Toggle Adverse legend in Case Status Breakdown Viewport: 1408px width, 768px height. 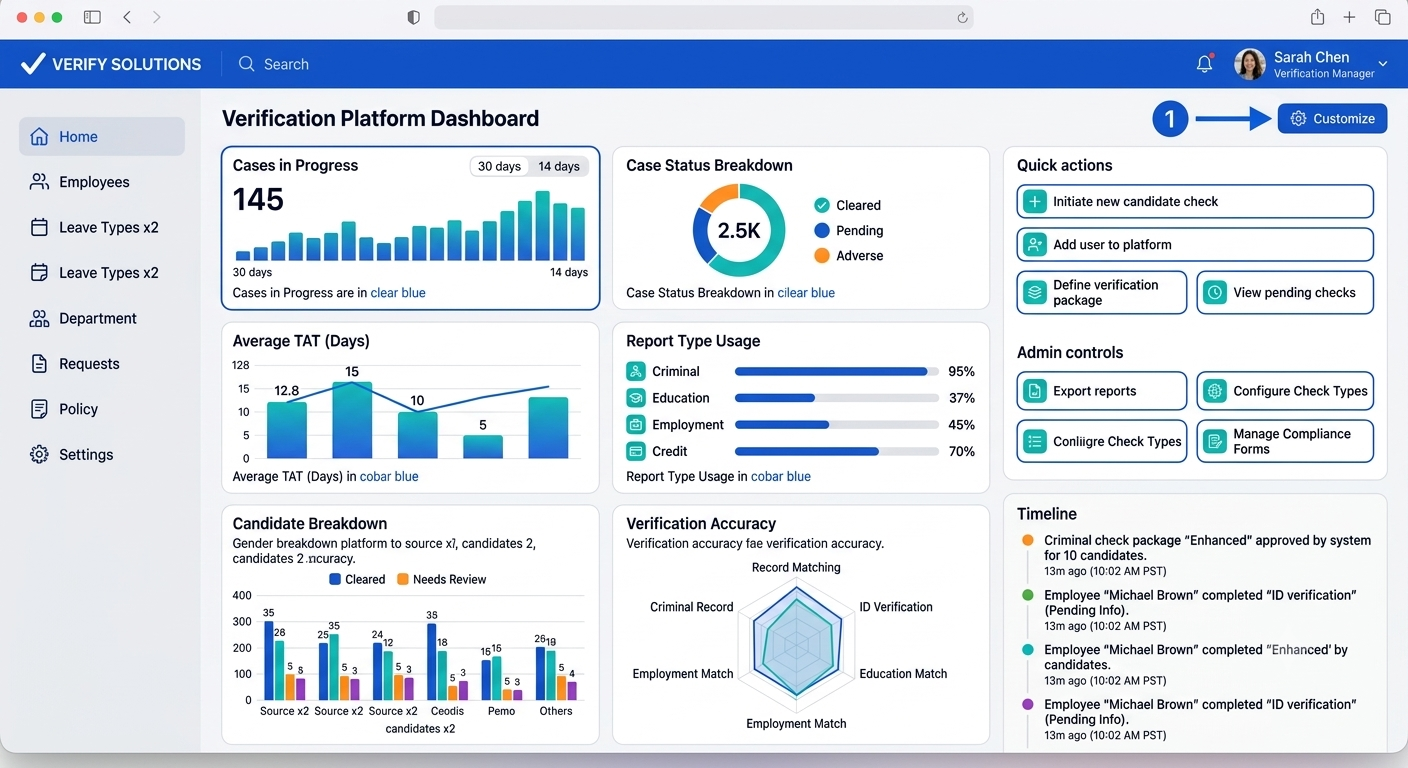coord(848,255)
